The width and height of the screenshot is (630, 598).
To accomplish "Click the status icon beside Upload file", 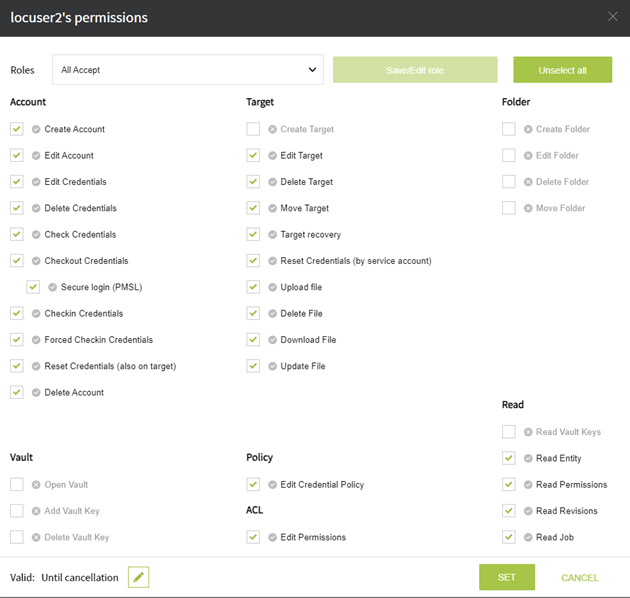I will [x=272, y=287].
